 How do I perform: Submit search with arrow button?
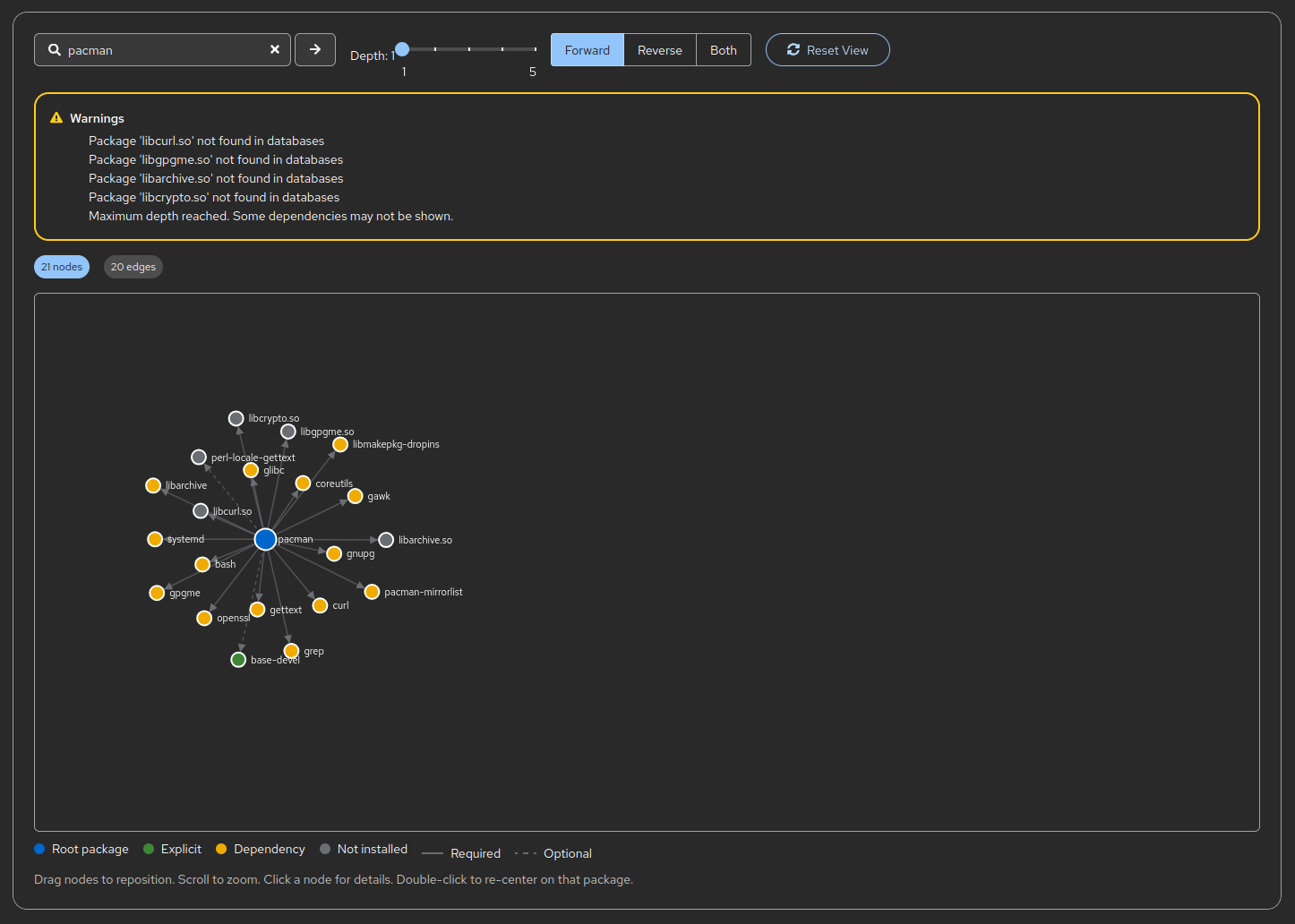click(x=315, y=50)
